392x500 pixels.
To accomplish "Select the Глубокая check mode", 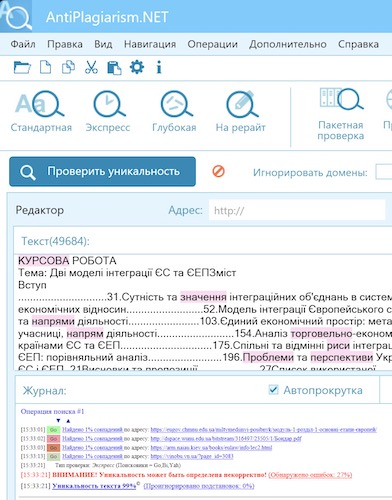I will pyautogui.click(x=174, y=112).
